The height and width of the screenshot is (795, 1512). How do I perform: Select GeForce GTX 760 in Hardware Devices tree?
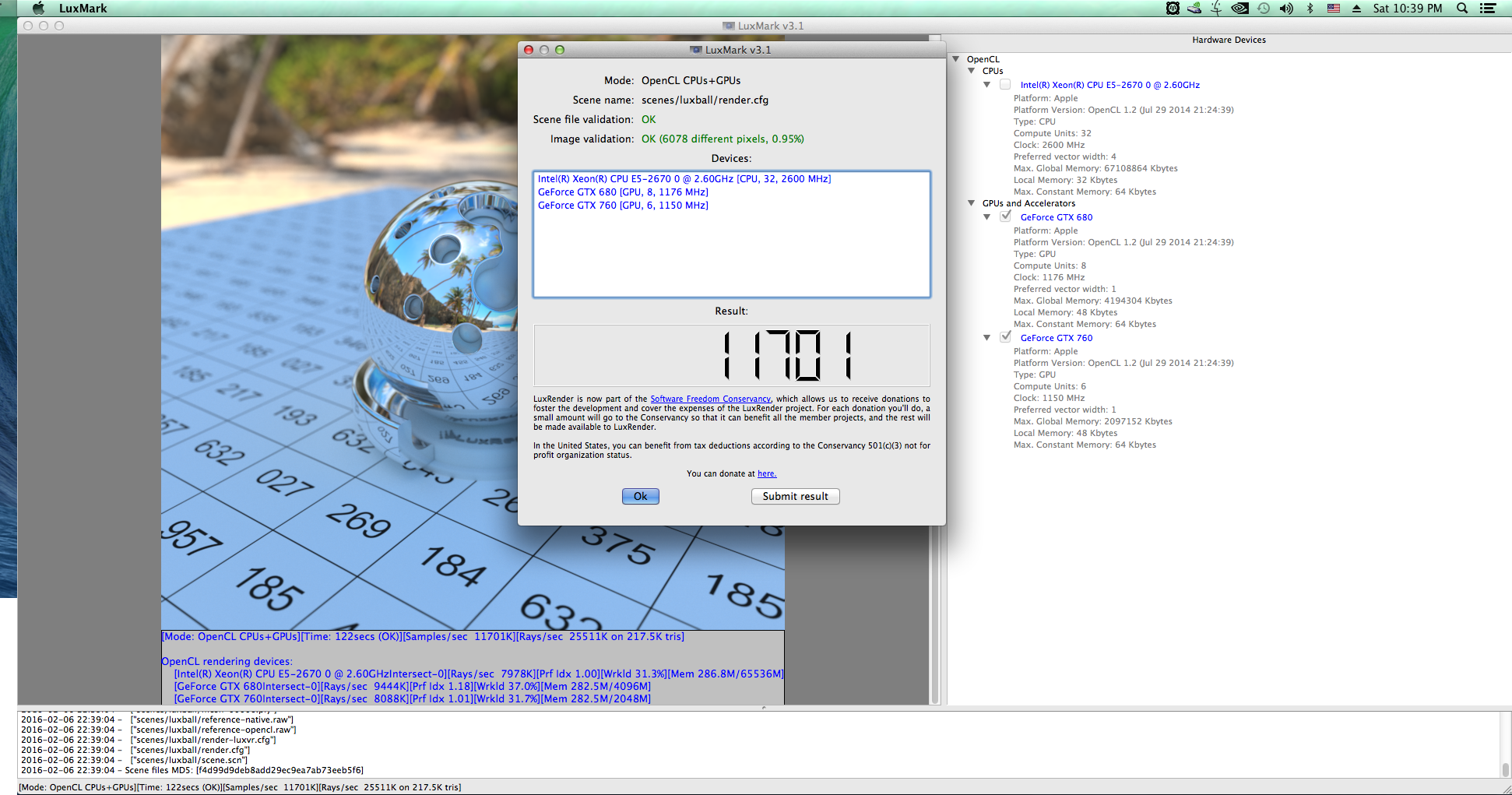click(1056, 338)
